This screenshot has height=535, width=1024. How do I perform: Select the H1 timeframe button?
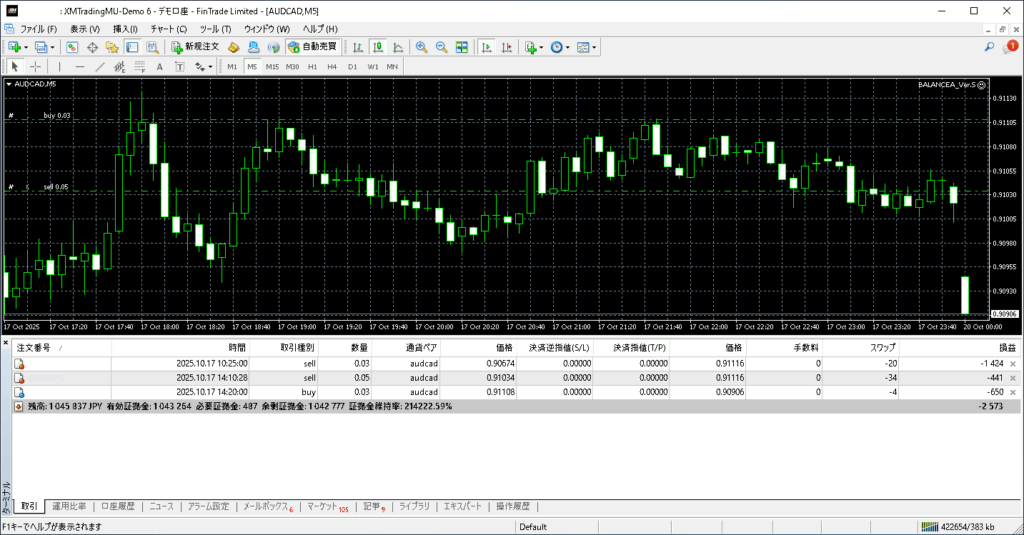[312, 67]
